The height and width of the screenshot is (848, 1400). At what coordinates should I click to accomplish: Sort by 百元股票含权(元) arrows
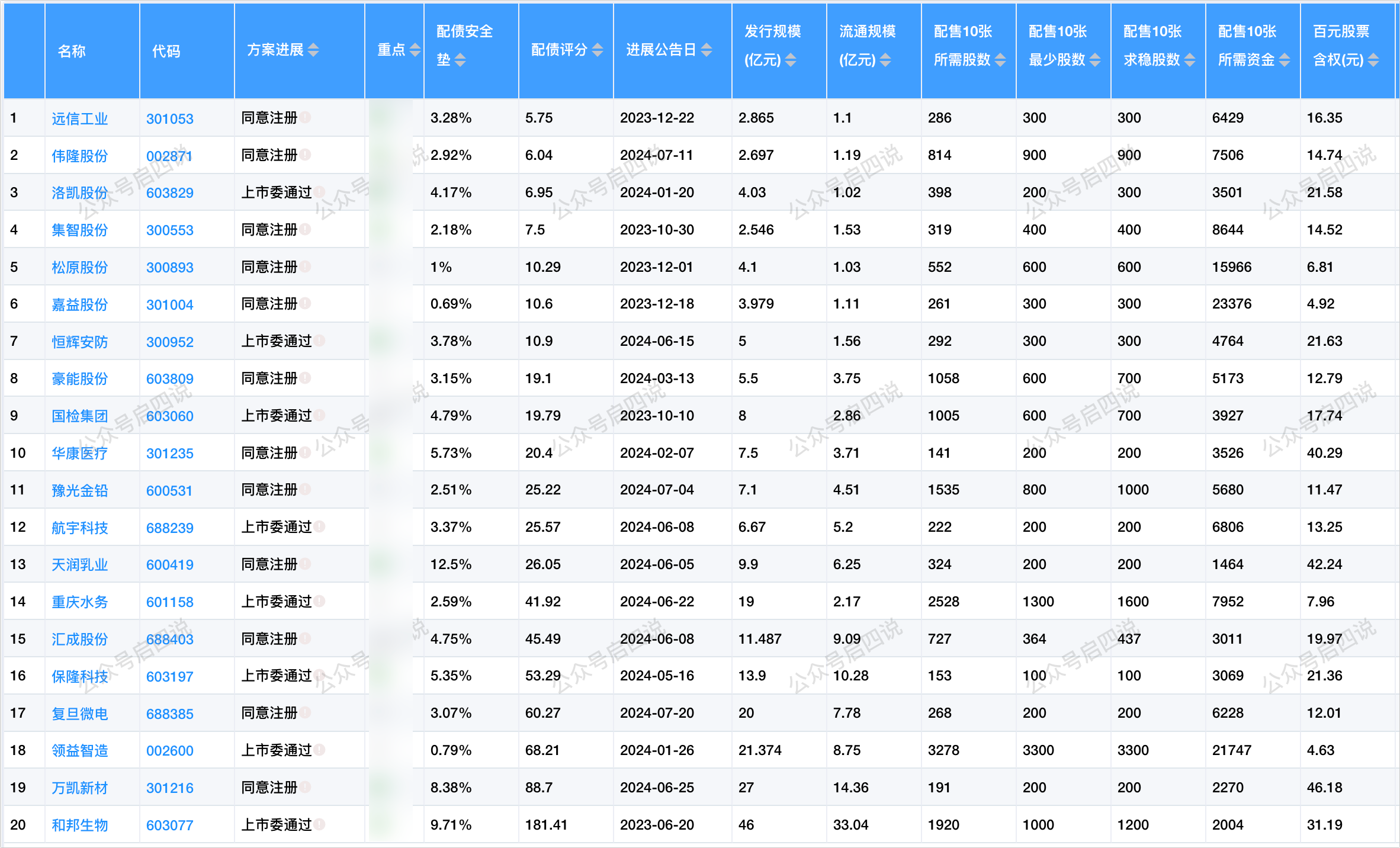pyautogui.click(x=1373, y=60)
